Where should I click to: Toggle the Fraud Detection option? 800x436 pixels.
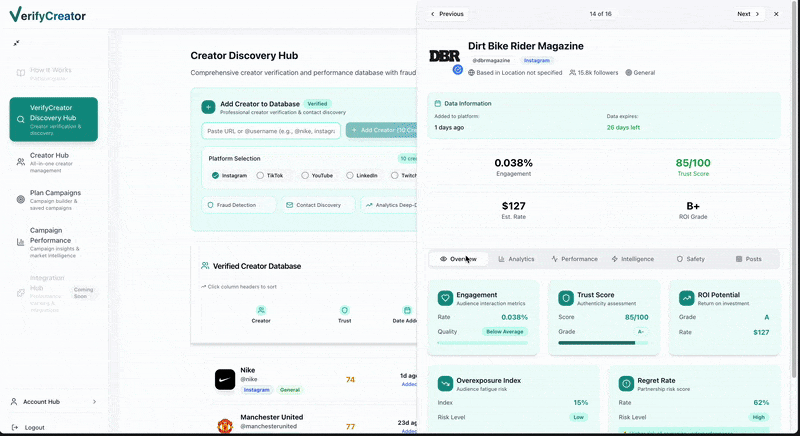(238, 205)
